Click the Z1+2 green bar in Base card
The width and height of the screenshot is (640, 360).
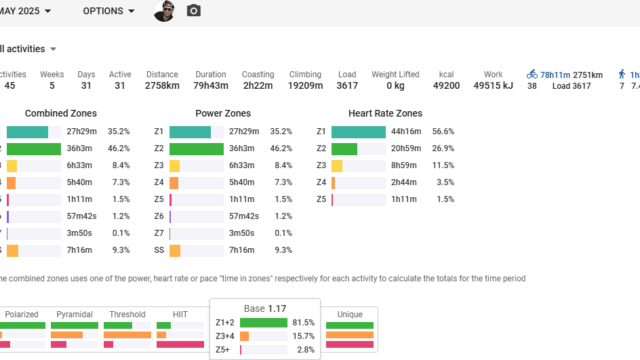pos(263,323)
